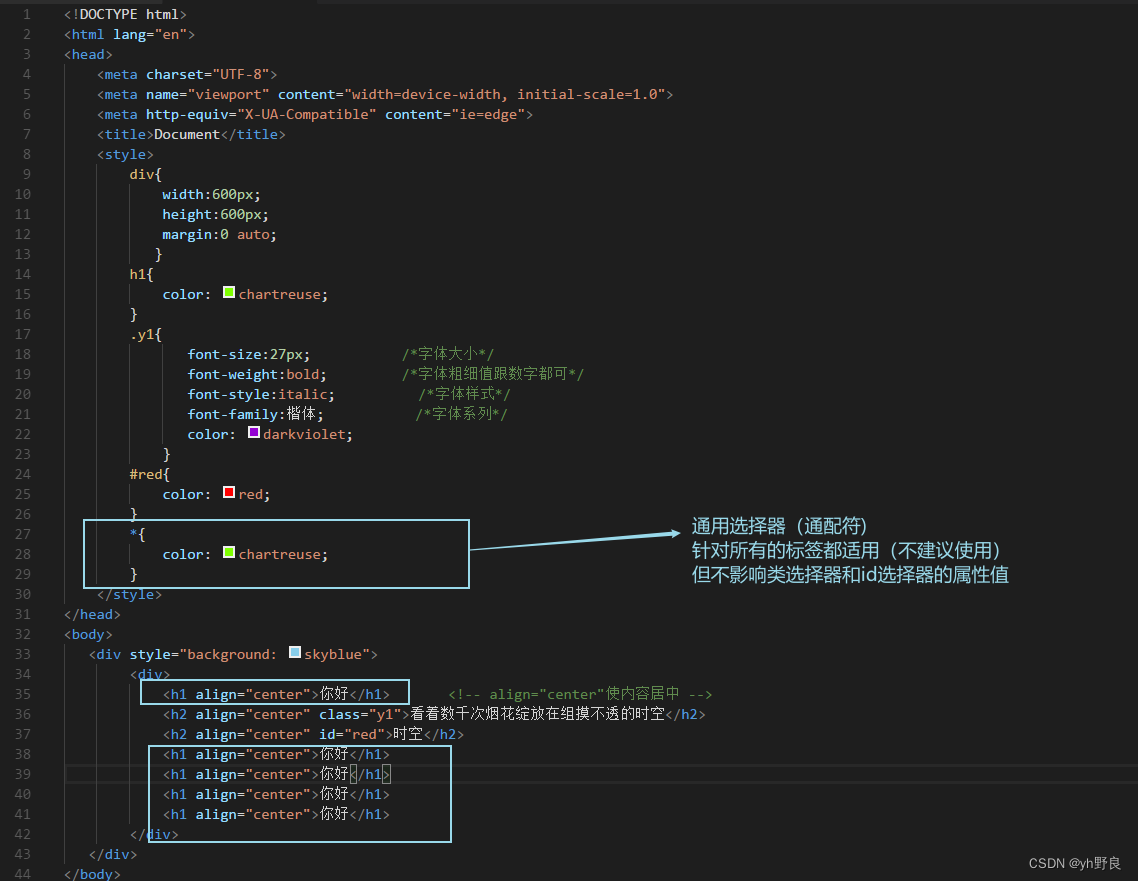This screenshot has width=1138, height=881.
Task: Click the chartreuse swatch in the * selector rule
Action: pos(229,552)
